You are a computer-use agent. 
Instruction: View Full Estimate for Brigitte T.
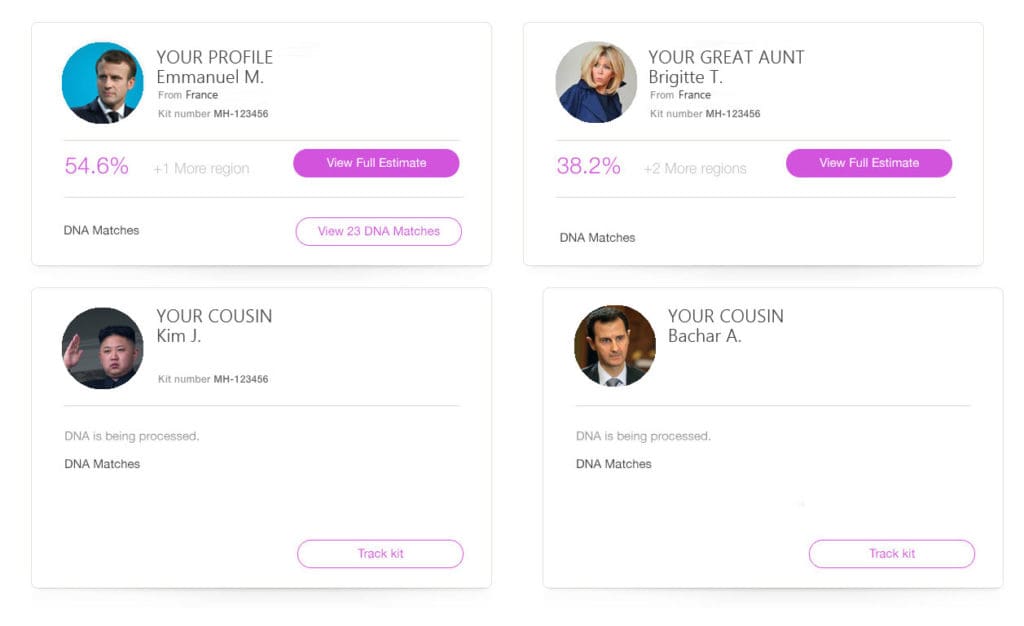pyautogui.click(x=869, y=163)
